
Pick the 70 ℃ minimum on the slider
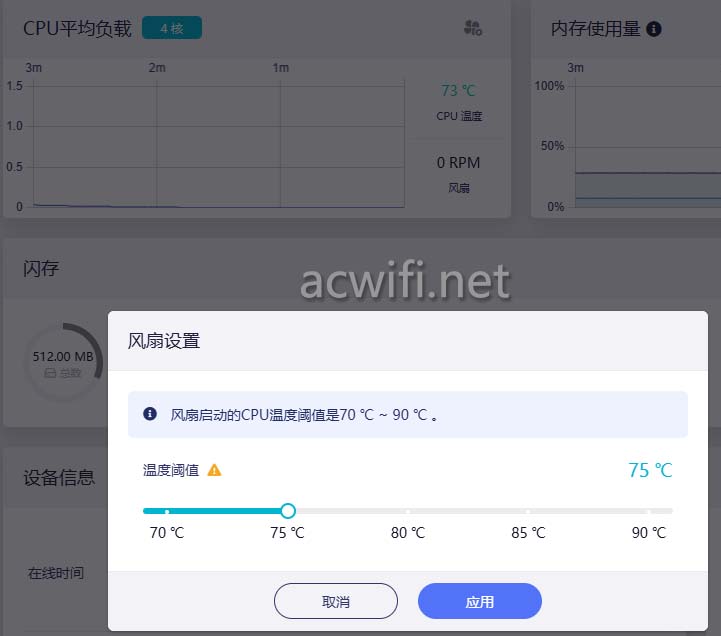pos(167,511)
